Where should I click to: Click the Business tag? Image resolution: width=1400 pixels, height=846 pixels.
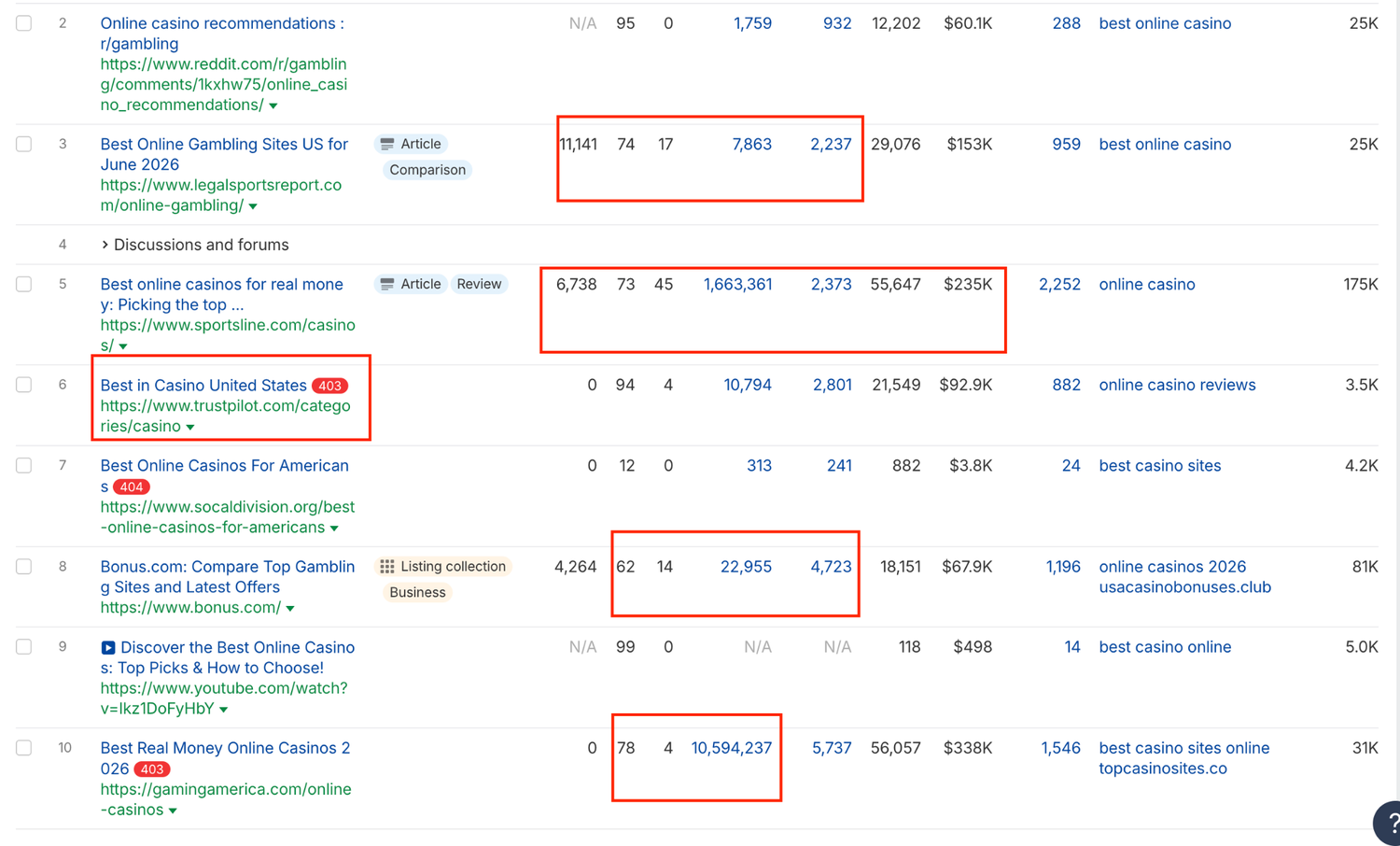tap(417, 592)
